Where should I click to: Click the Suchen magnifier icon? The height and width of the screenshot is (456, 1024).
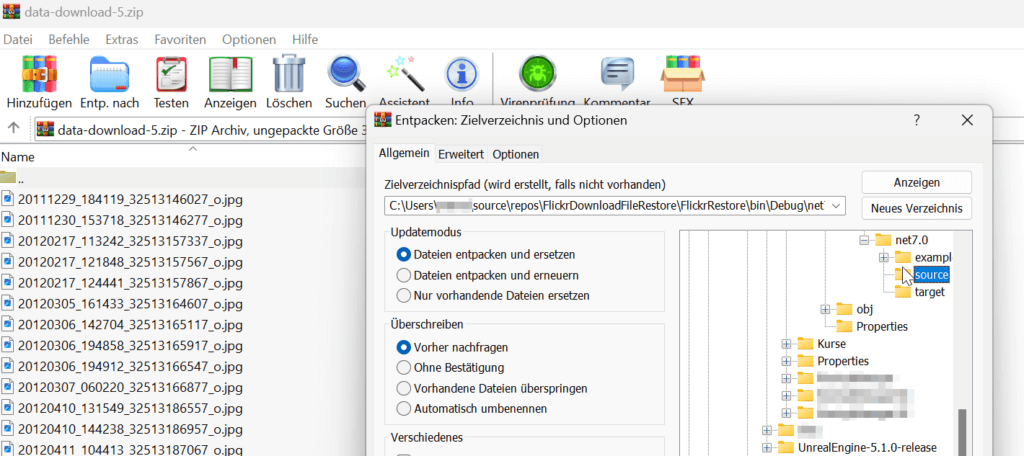tap(346, 77)
